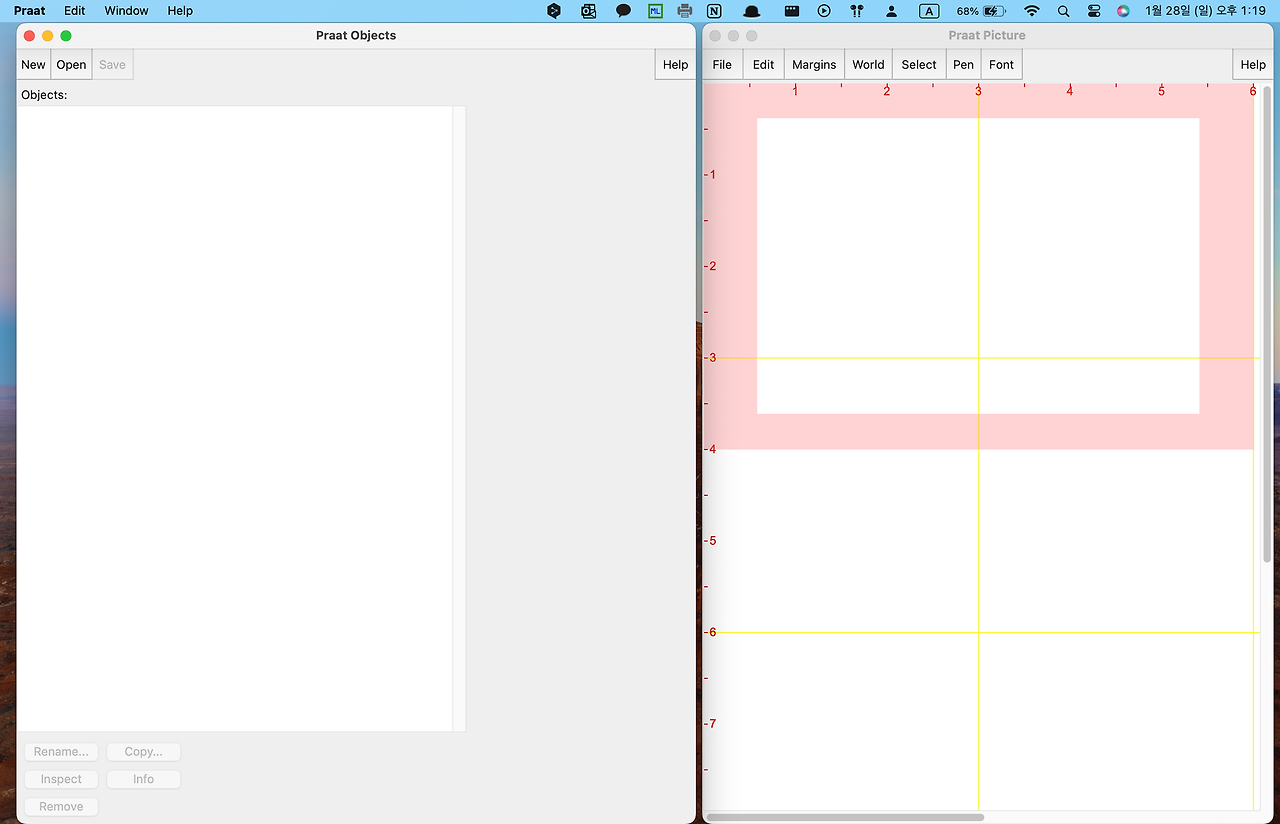Open the Margins menu in Praat Picture
This screenshot has width=1280, height=824.
pos(814,65)
